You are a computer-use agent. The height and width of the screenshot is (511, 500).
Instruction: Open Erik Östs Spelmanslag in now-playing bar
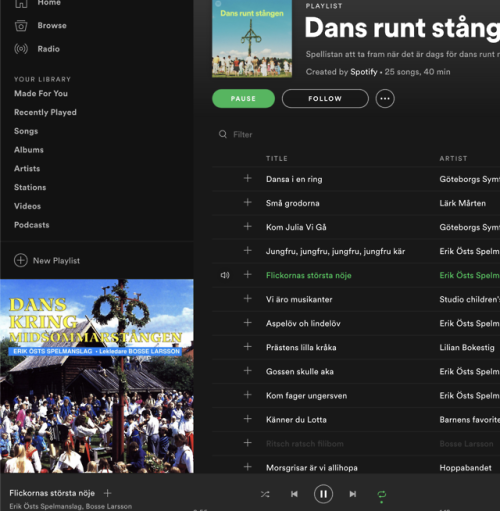pos(46,506)
